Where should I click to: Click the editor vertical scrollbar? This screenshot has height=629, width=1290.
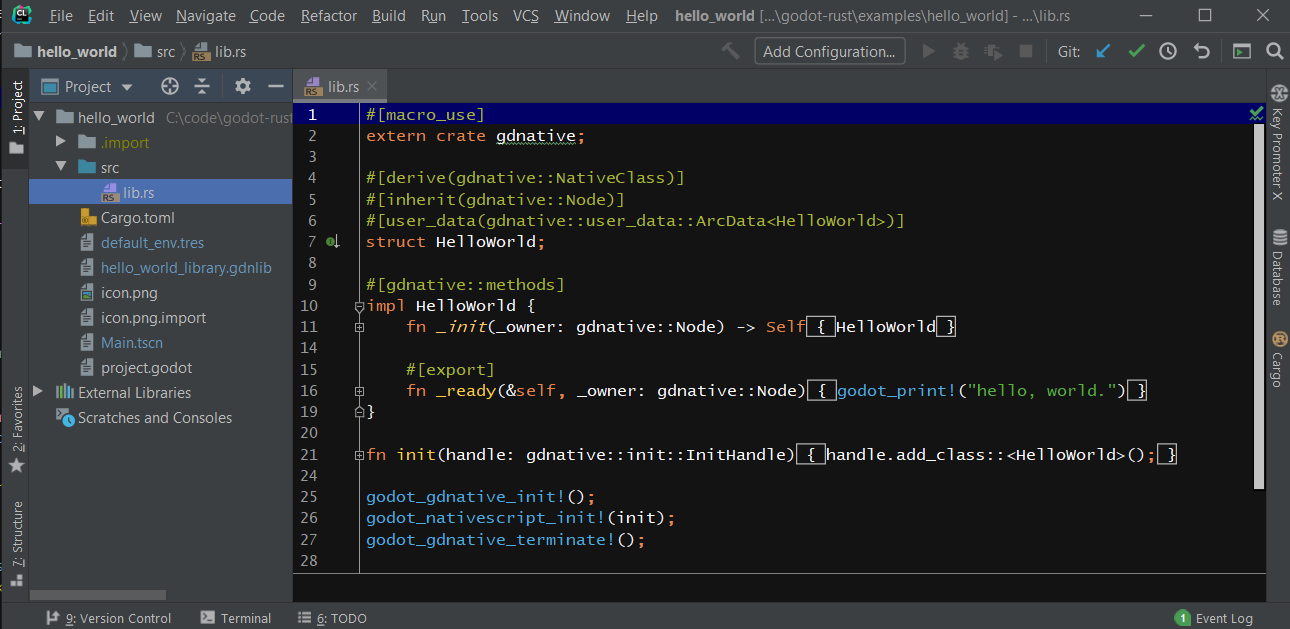pyautogui.click(x=1259, y=307)
